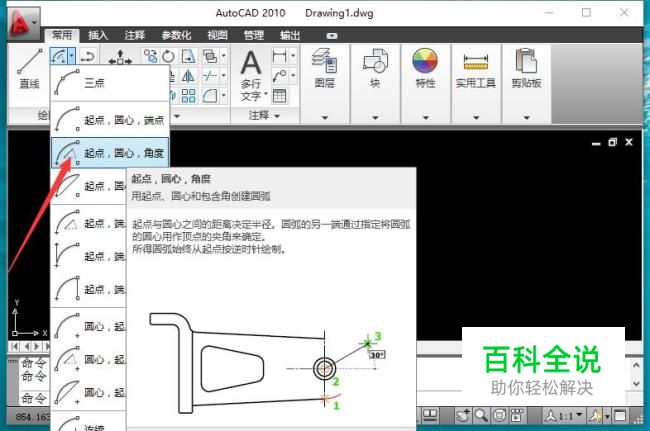Switch to the 参数化 ribbon tab
The height and width of the screenshot is (431, 650).
tap(176, 35)
